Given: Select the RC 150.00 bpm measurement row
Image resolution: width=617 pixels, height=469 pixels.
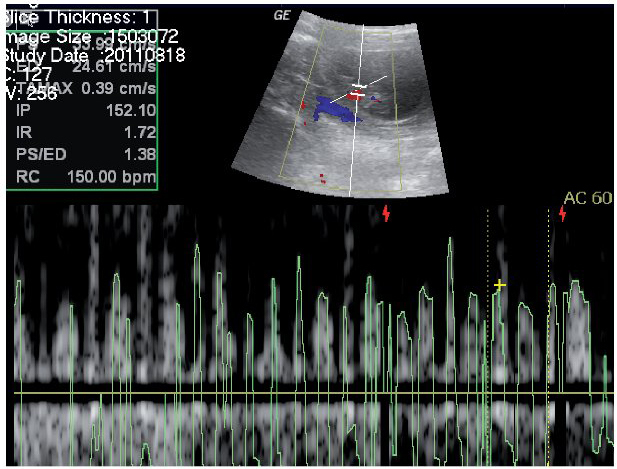Looking at the screenshot, I should (80, 177).
